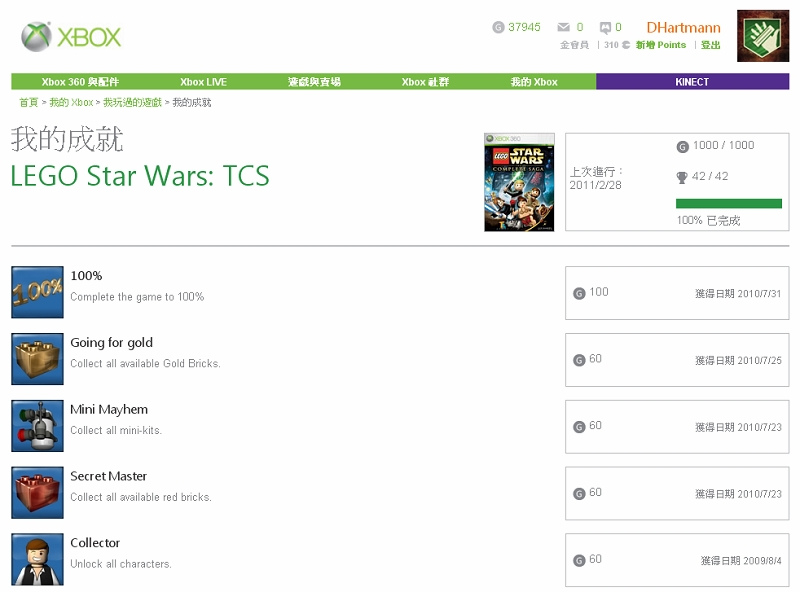Click the 新增 Points link
This screenshot has height=592, width=800.
click(660, 45)
